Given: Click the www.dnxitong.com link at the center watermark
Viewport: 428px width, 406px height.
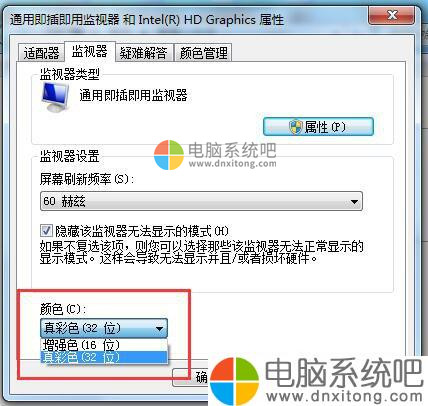Looking at the screenshot, I should [233, 163].
